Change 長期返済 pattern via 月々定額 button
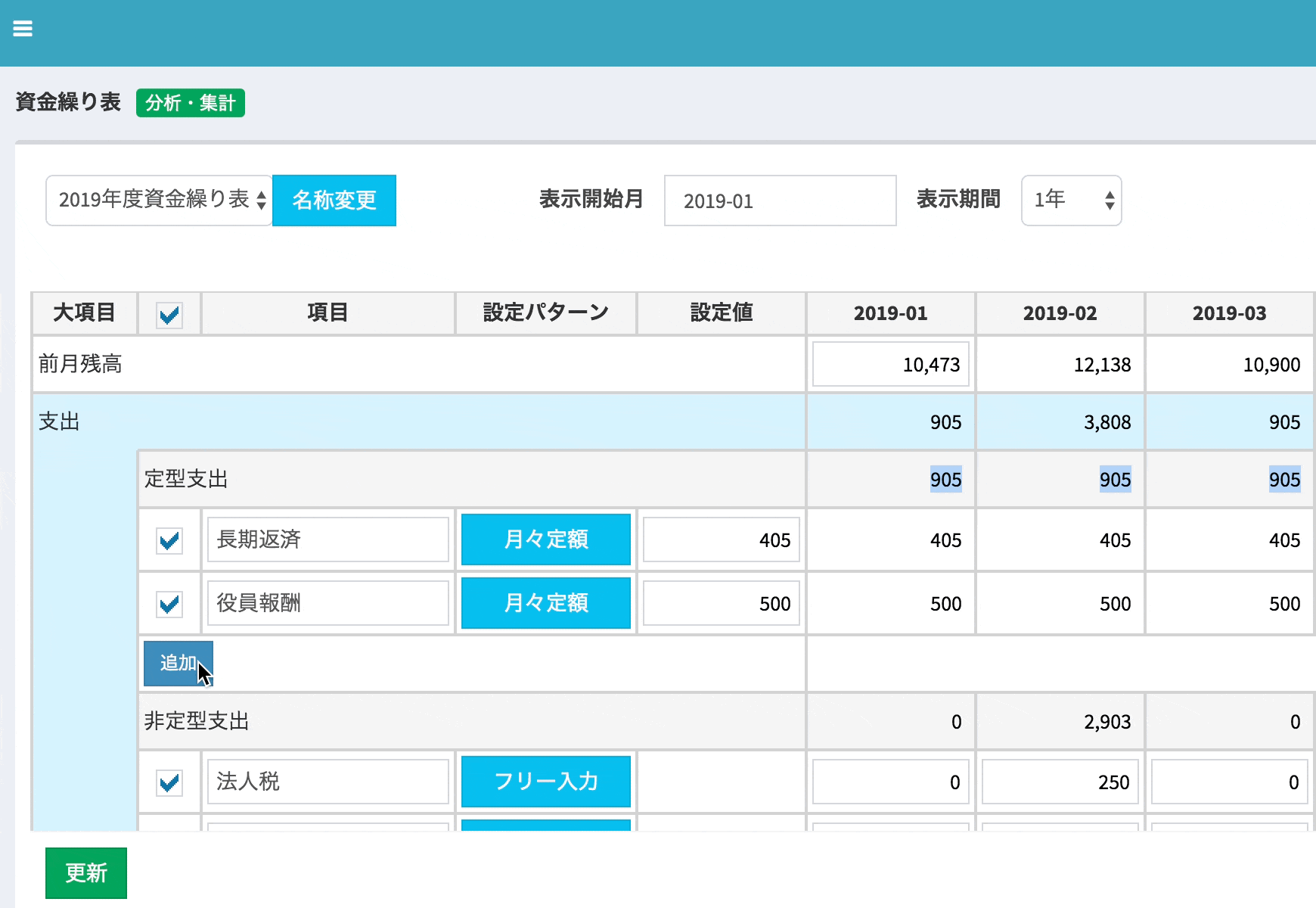 545,540
